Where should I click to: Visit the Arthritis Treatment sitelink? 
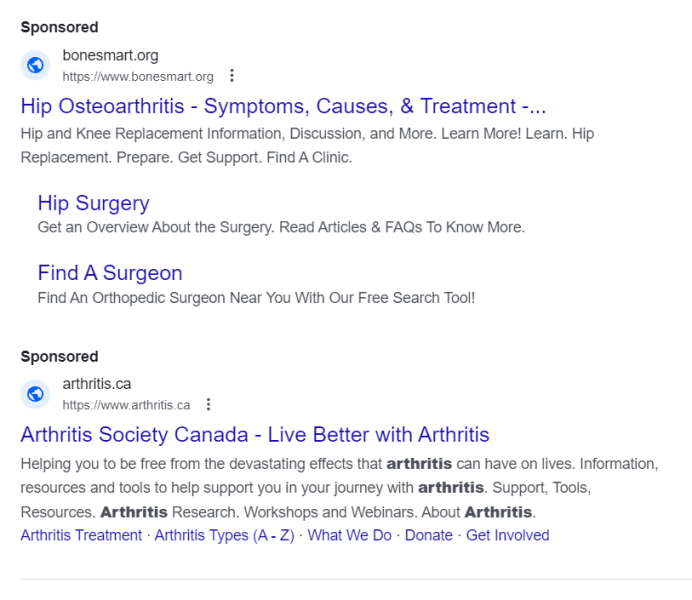(x=81, y=535)
